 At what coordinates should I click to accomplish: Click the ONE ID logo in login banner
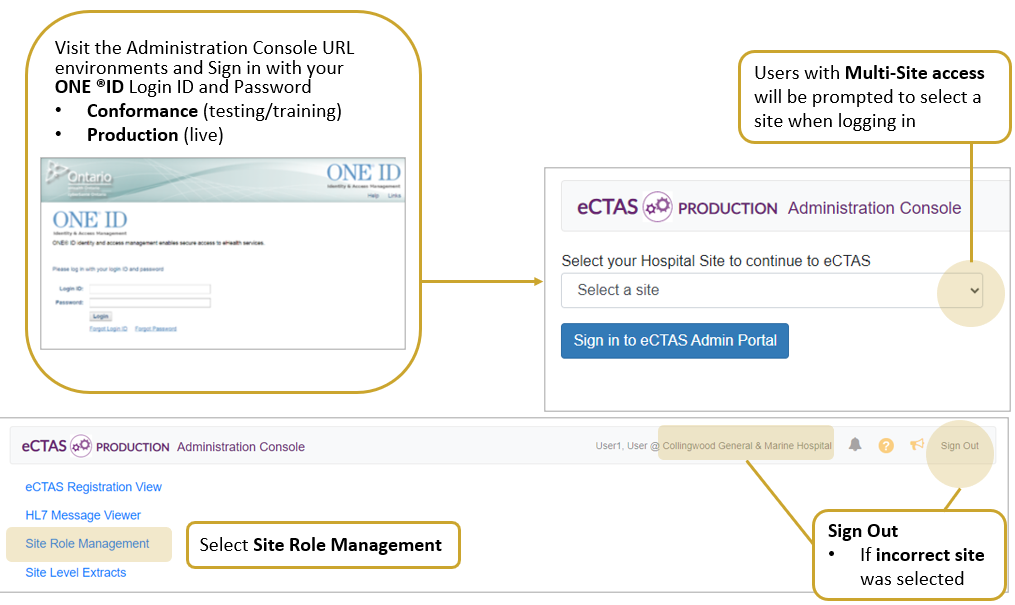363,173
